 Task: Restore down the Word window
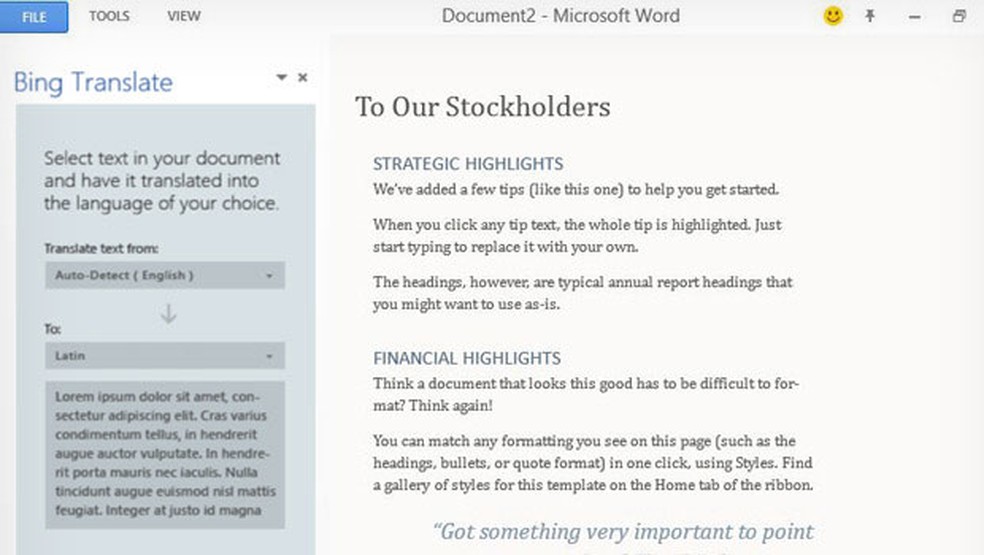[960, 16]
